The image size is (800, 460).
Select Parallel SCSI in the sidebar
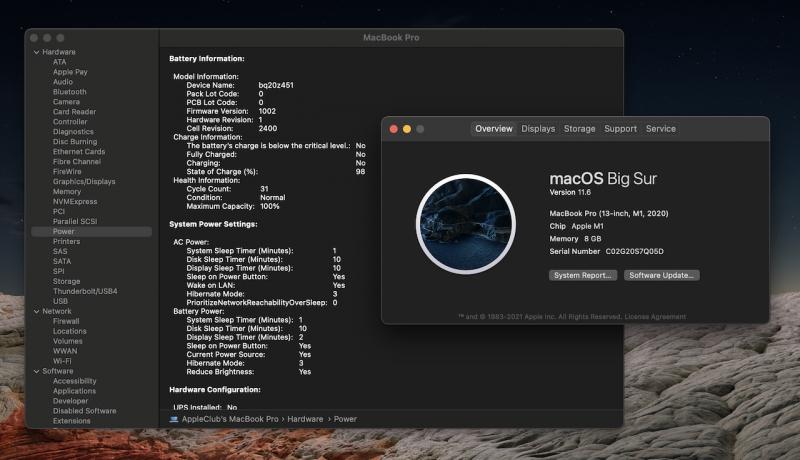[x=74, y=221]
